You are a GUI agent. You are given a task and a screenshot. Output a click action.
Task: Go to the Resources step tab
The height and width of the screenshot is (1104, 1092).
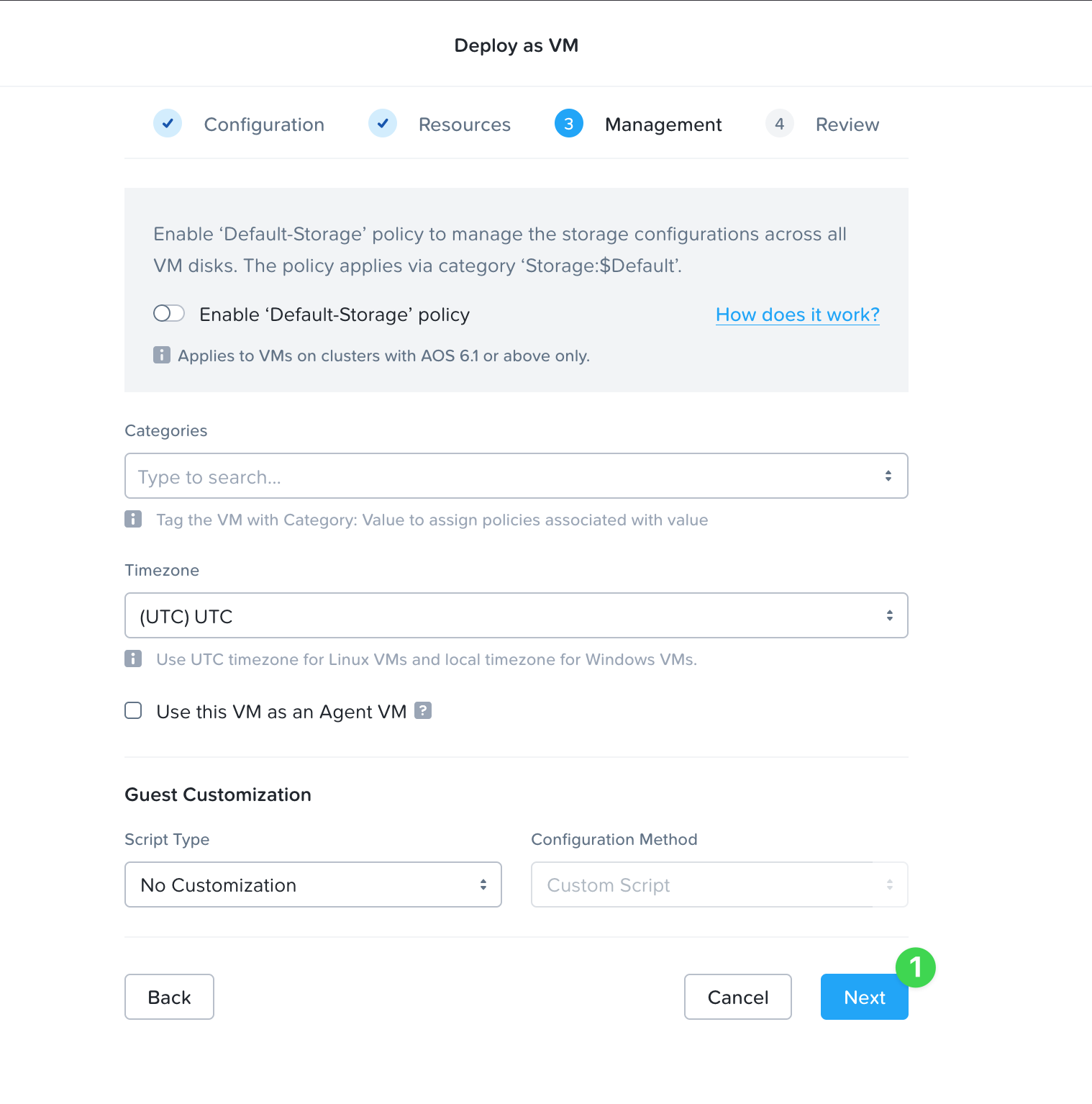pyautogui.click(x=465, y=125)
